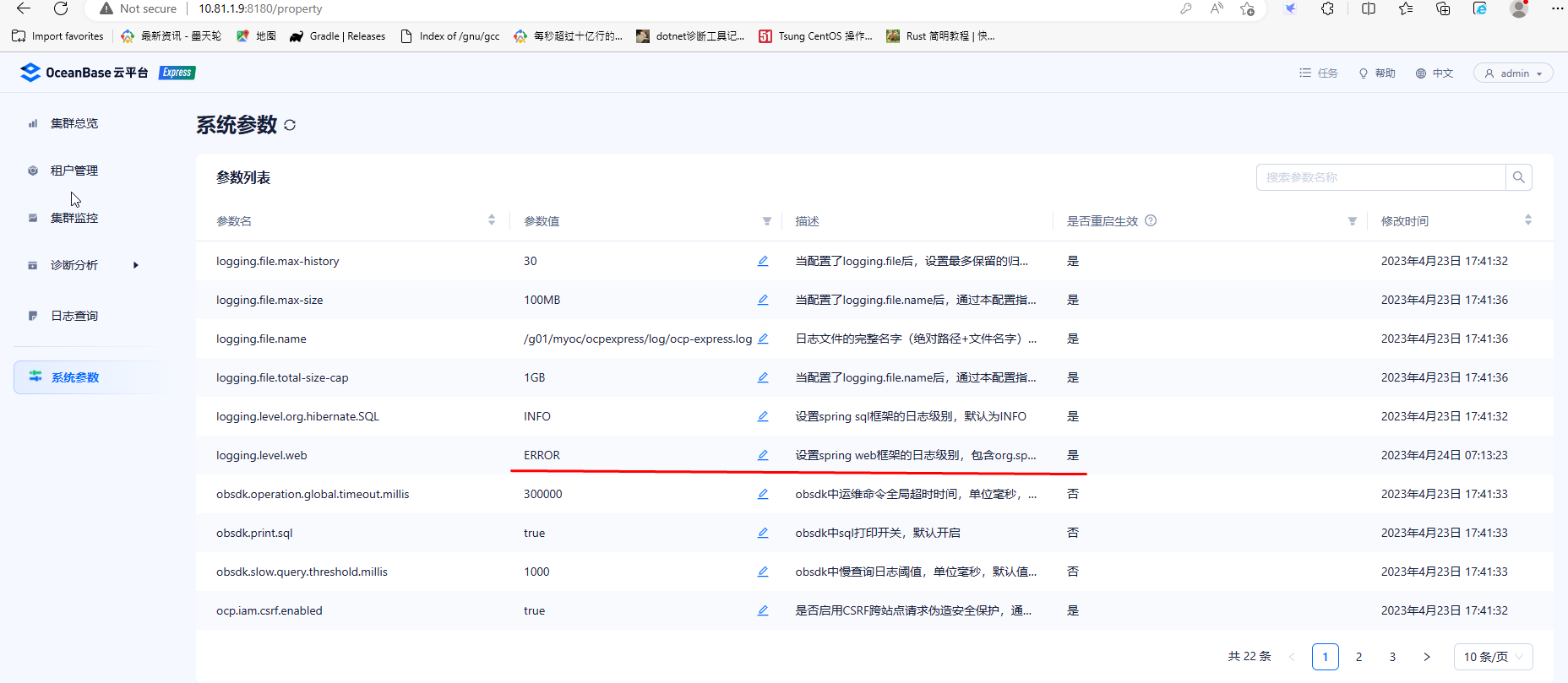Viewport: 1568px width, 683px height.
Task: Refresh the 系统参数 page via reload icon
Action: pyautogui.click(x=290, y=125)
